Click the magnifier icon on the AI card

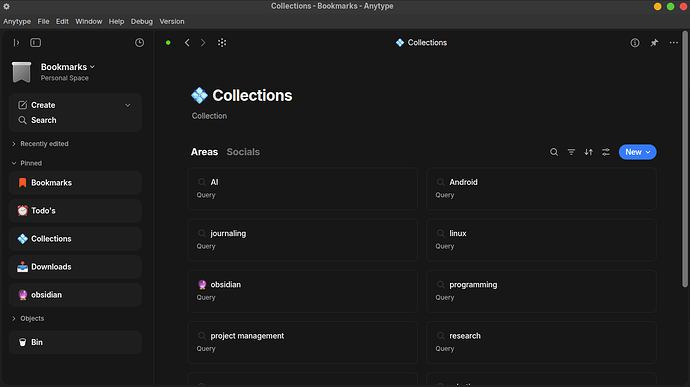(x=202, y=182)
